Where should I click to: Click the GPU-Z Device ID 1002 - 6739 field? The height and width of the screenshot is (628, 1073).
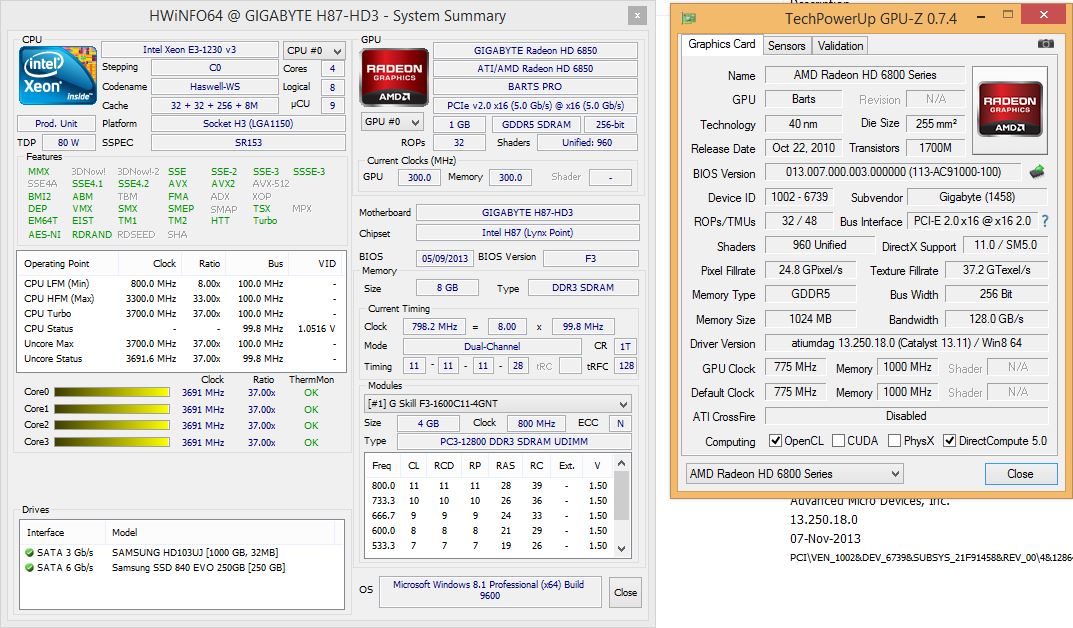point(799,197)
